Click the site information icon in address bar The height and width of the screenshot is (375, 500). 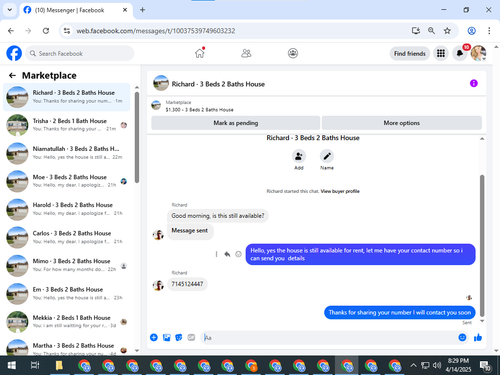(x=67, y=31)
